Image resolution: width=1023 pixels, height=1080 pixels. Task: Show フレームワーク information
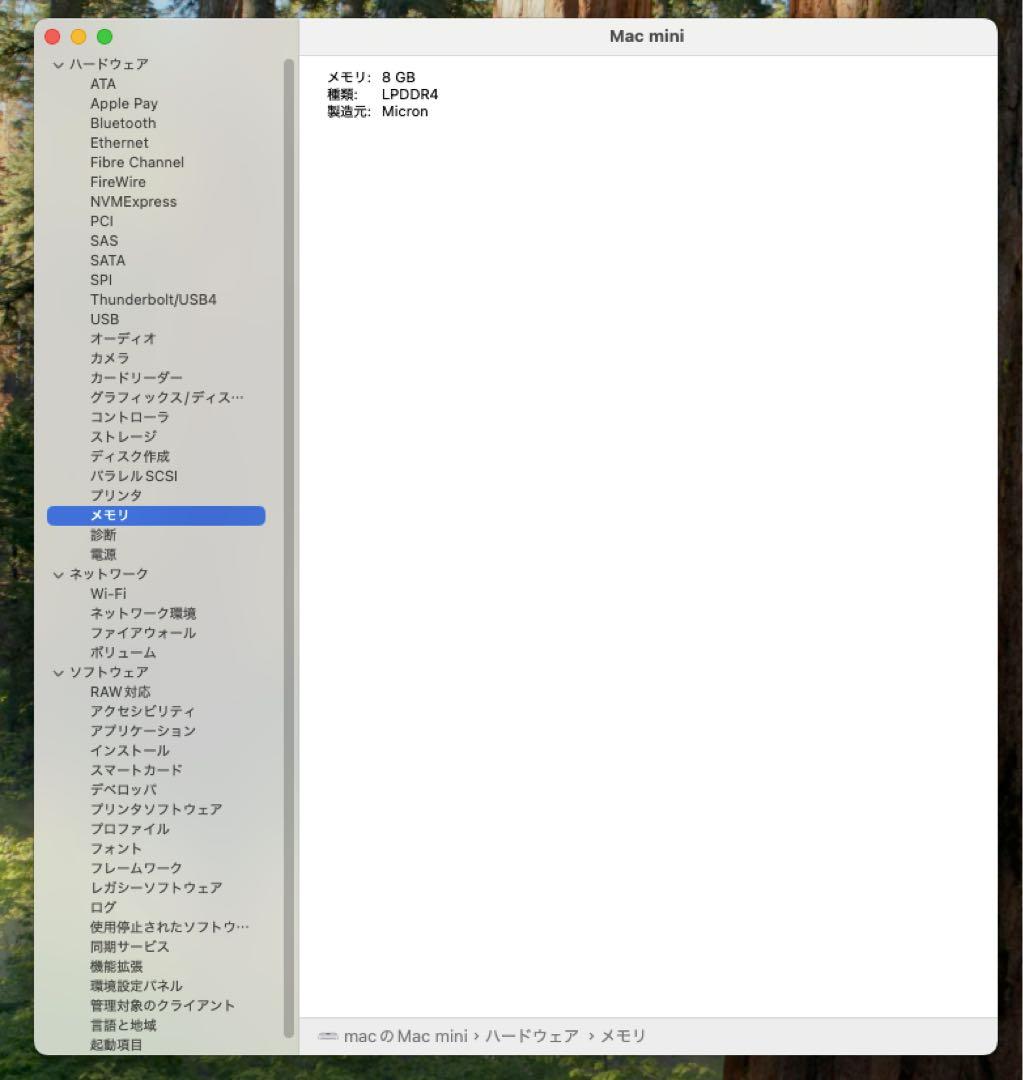point(136,868)
